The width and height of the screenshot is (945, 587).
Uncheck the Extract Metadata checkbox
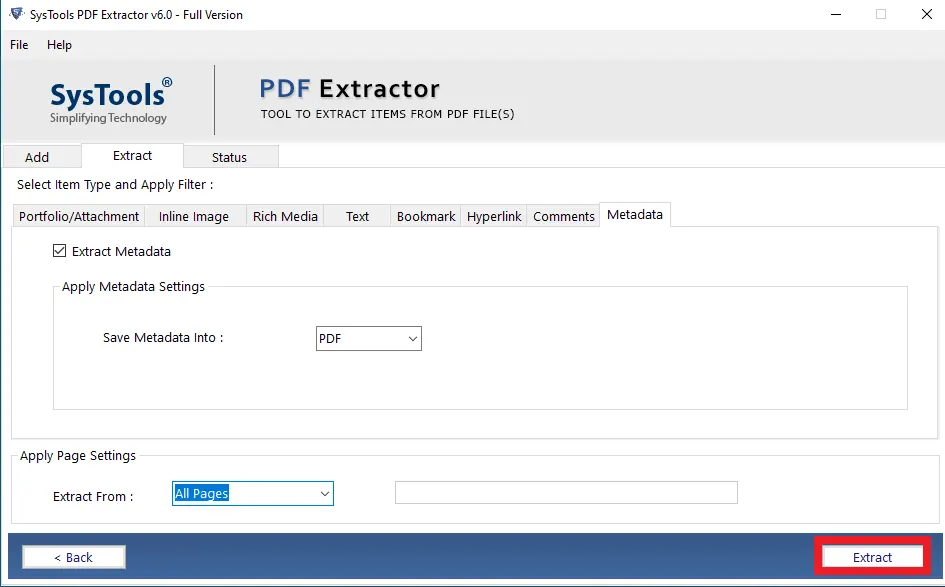pyautogui.click(x=59, y=251)
